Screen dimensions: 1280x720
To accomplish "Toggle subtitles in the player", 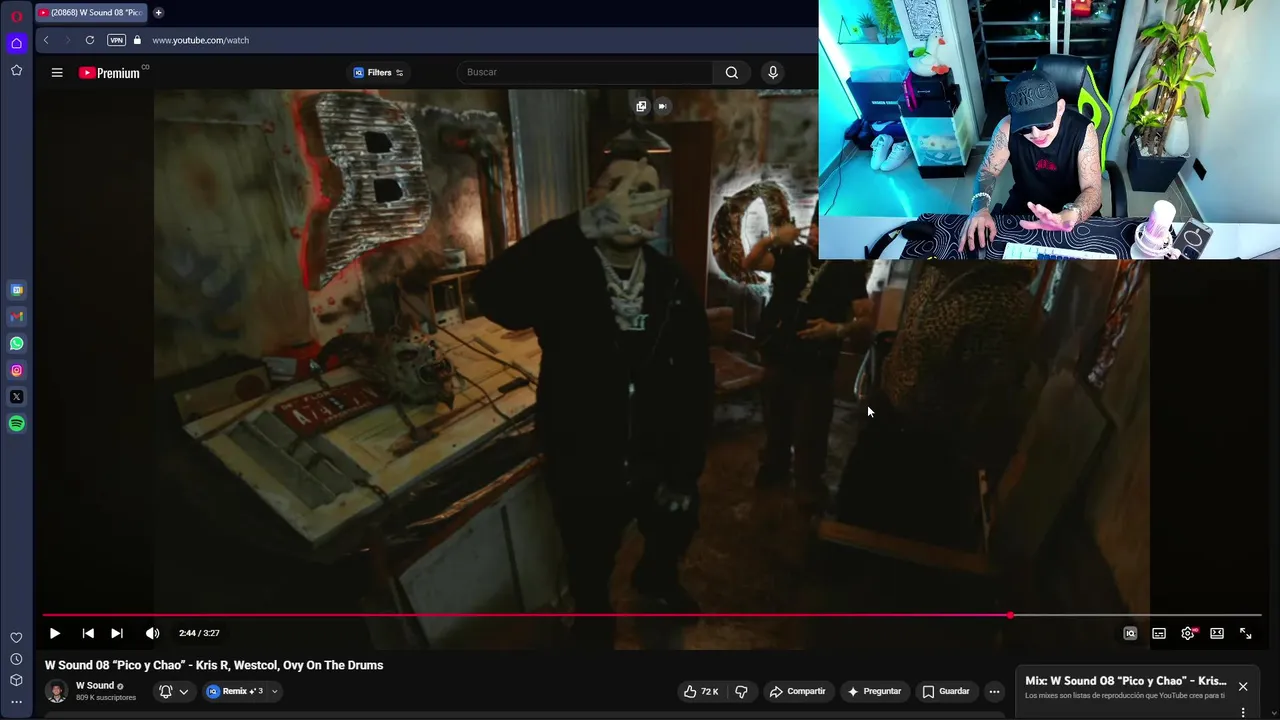I will point(1159,633).
